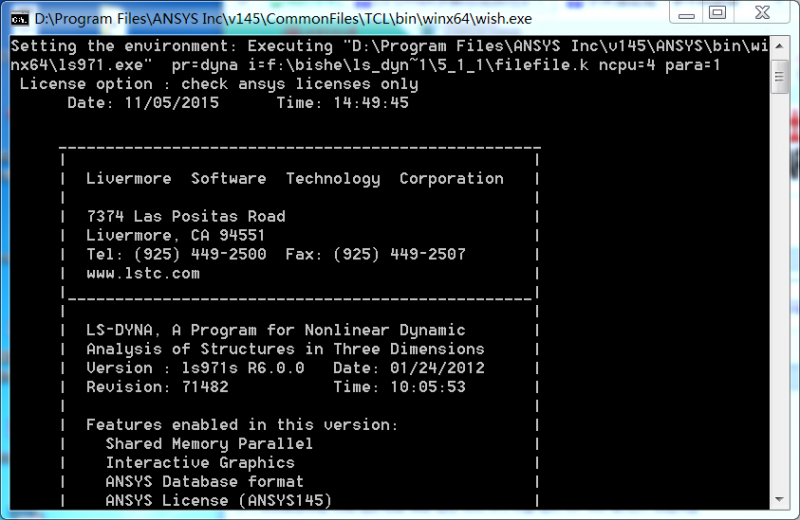
Task: Maximize the wish.exe console window
Action: pyautogui.click(x=717, y=13)
